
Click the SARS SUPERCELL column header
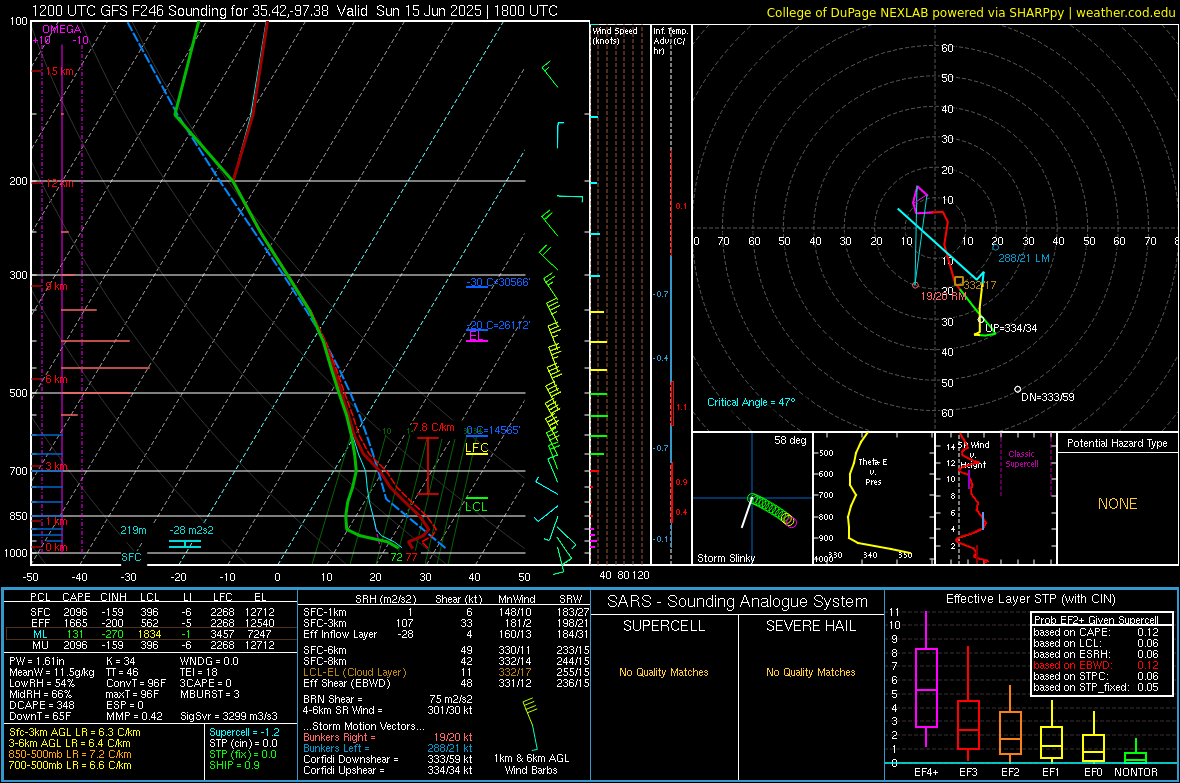[664, 626]
